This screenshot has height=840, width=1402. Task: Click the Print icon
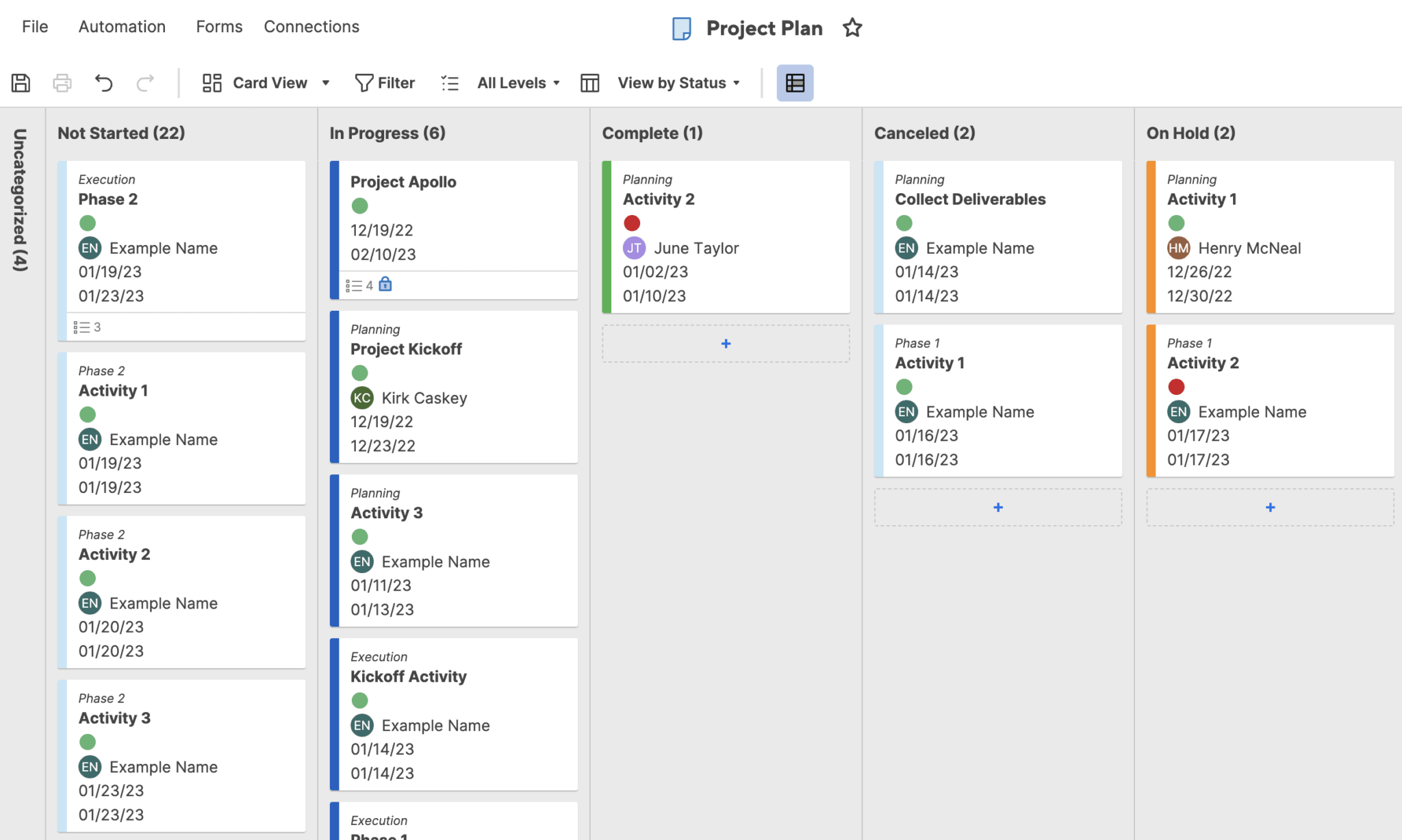tap(62, 82)
